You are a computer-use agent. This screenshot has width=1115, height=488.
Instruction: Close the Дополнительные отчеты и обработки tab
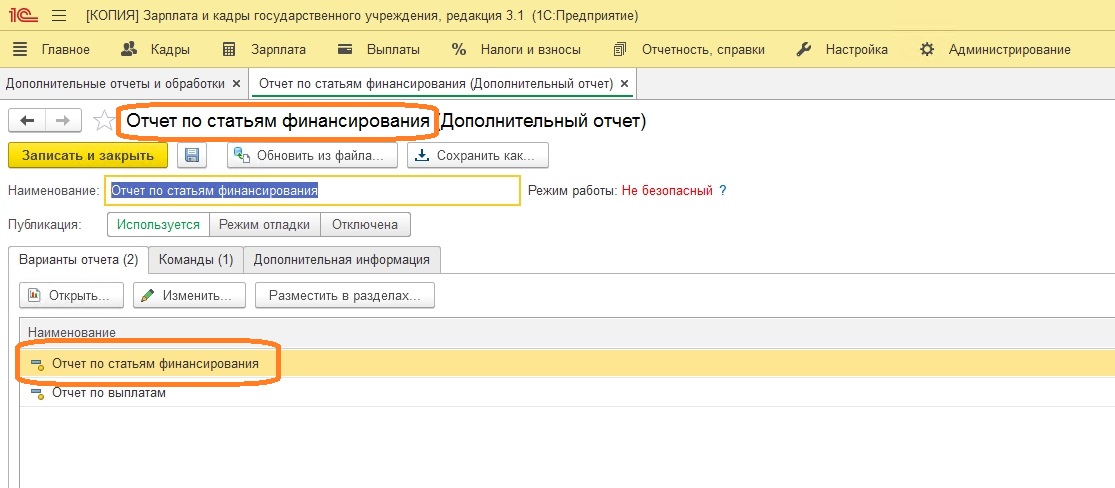coord(238,83)
